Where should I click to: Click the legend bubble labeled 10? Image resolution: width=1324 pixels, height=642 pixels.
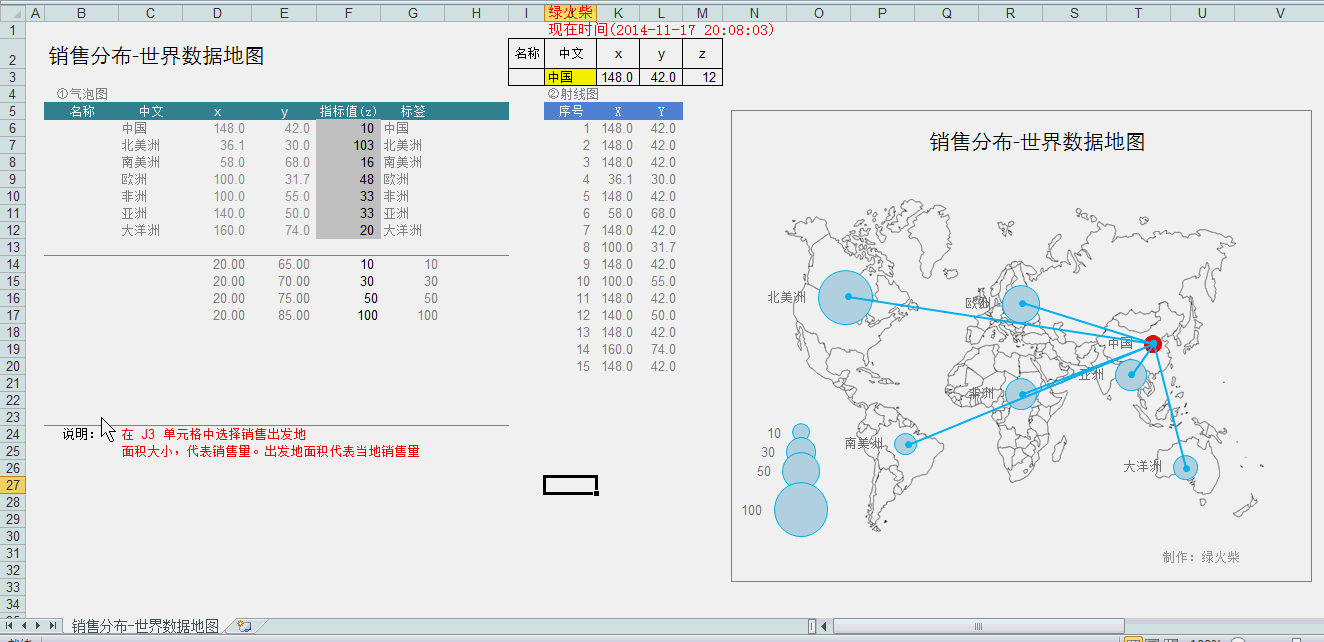click(x=801, y=432)
